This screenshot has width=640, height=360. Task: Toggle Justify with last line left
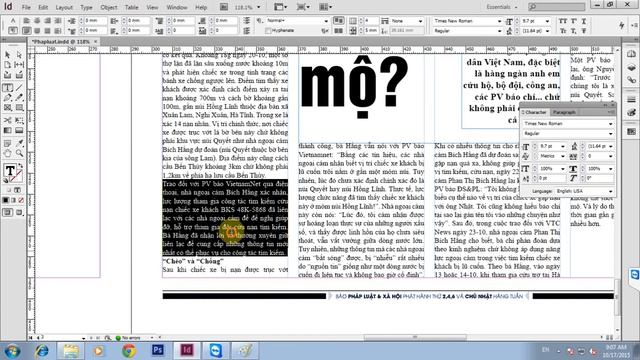point(27,31)
